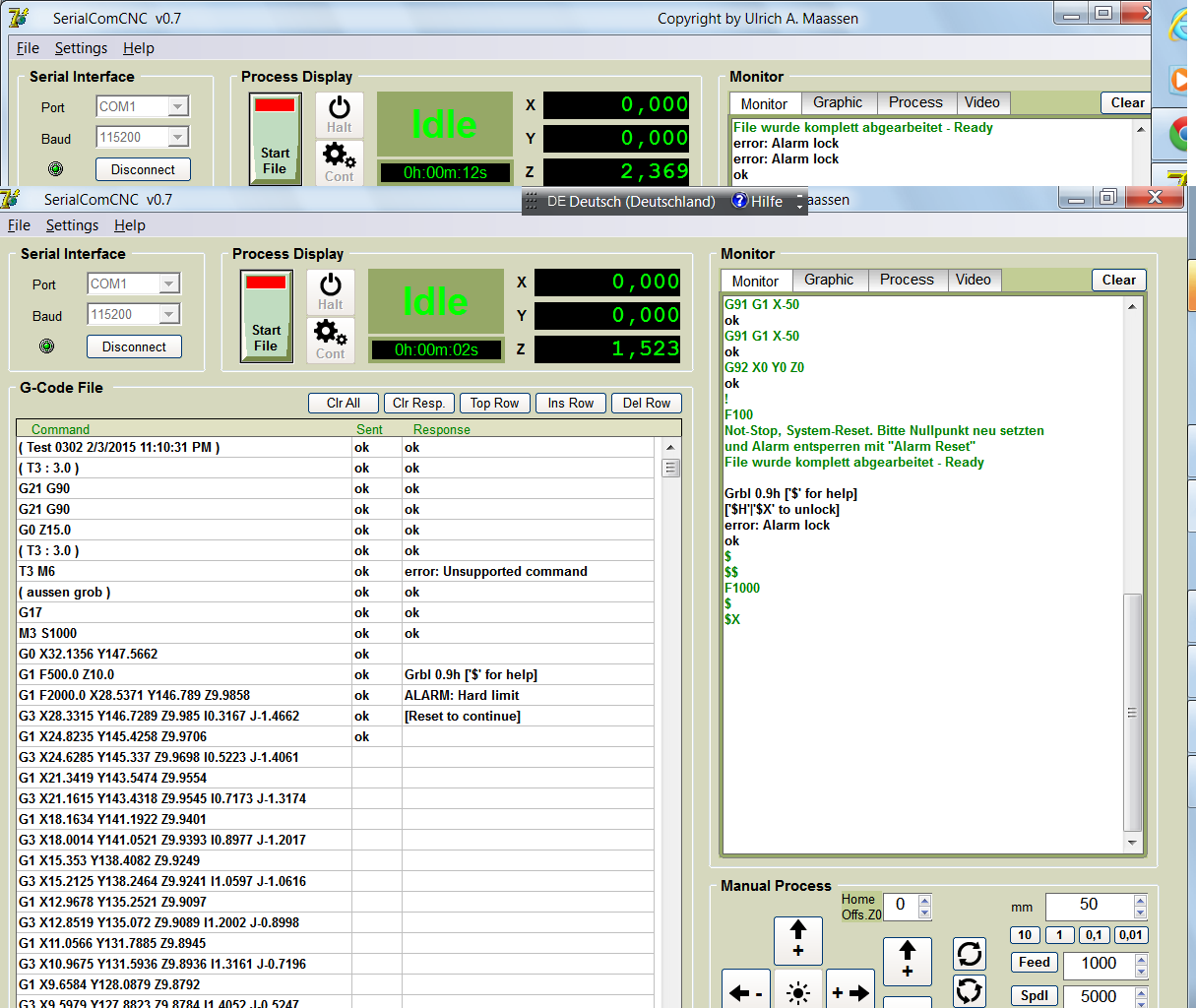This screenshot has height=1008, width=1196.
Task: Click Disconnect in back window
Action: pyautogui.click(x=143, y=169)
